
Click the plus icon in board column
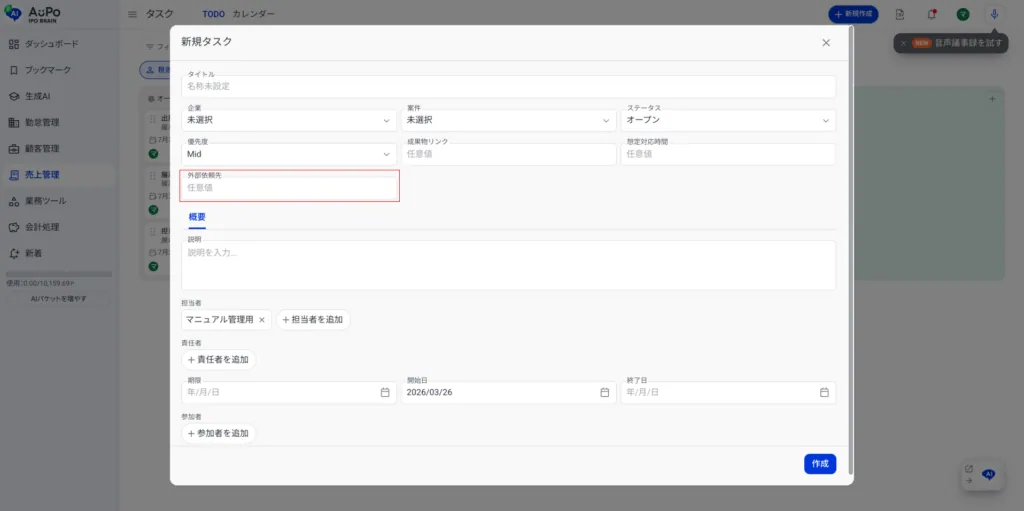[x=993, y=99]
